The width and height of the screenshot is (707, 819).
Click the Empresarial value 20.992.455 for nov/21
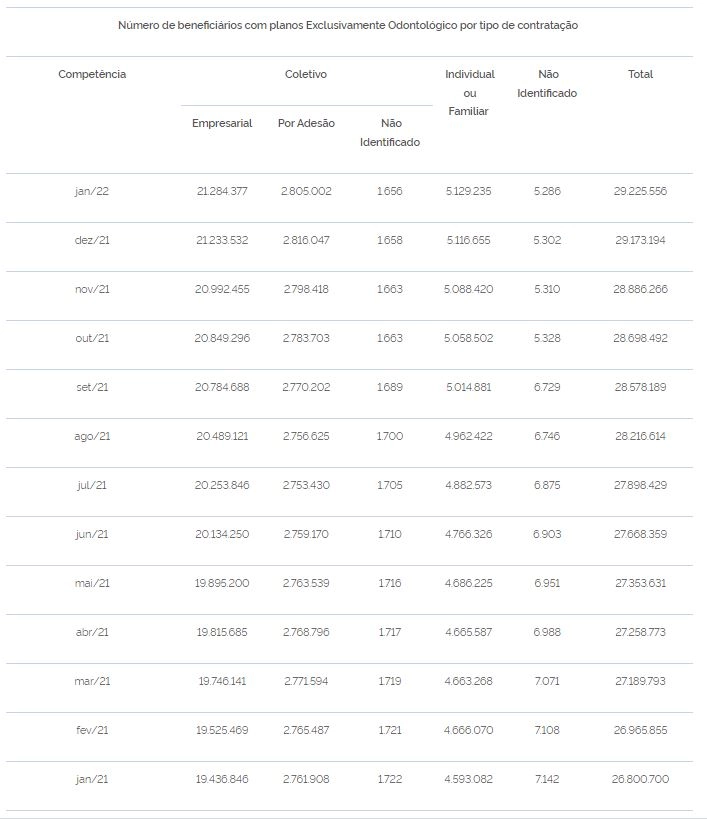[222, 289]
